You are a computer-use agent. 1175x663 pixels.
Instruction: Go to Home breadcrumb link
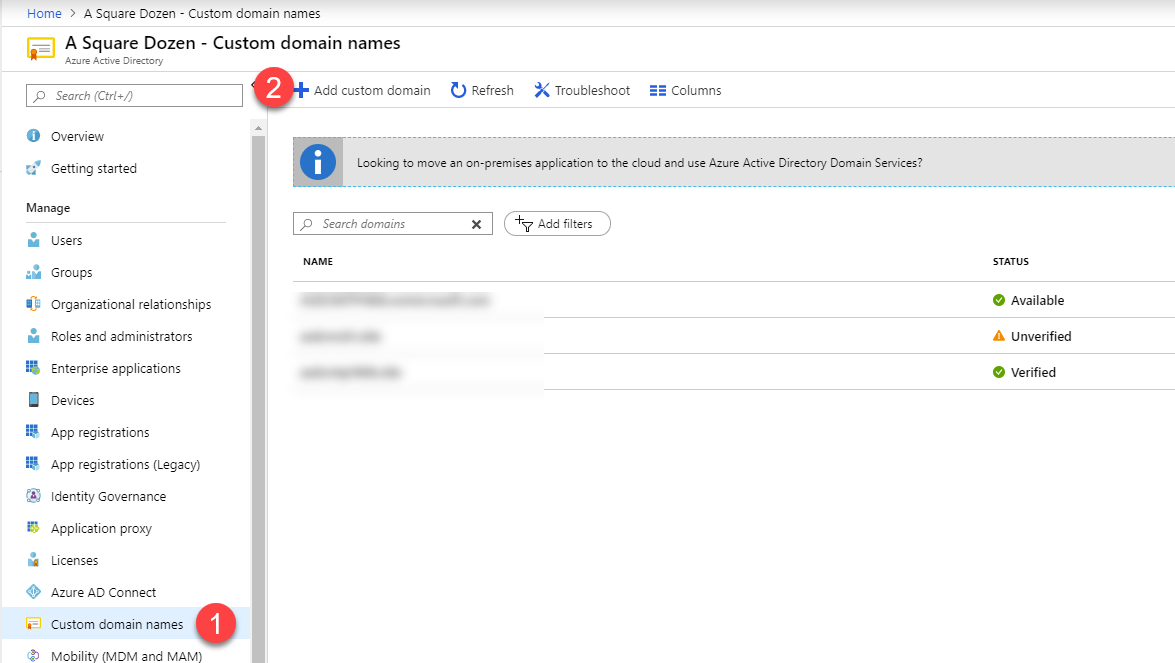(44, 13)
